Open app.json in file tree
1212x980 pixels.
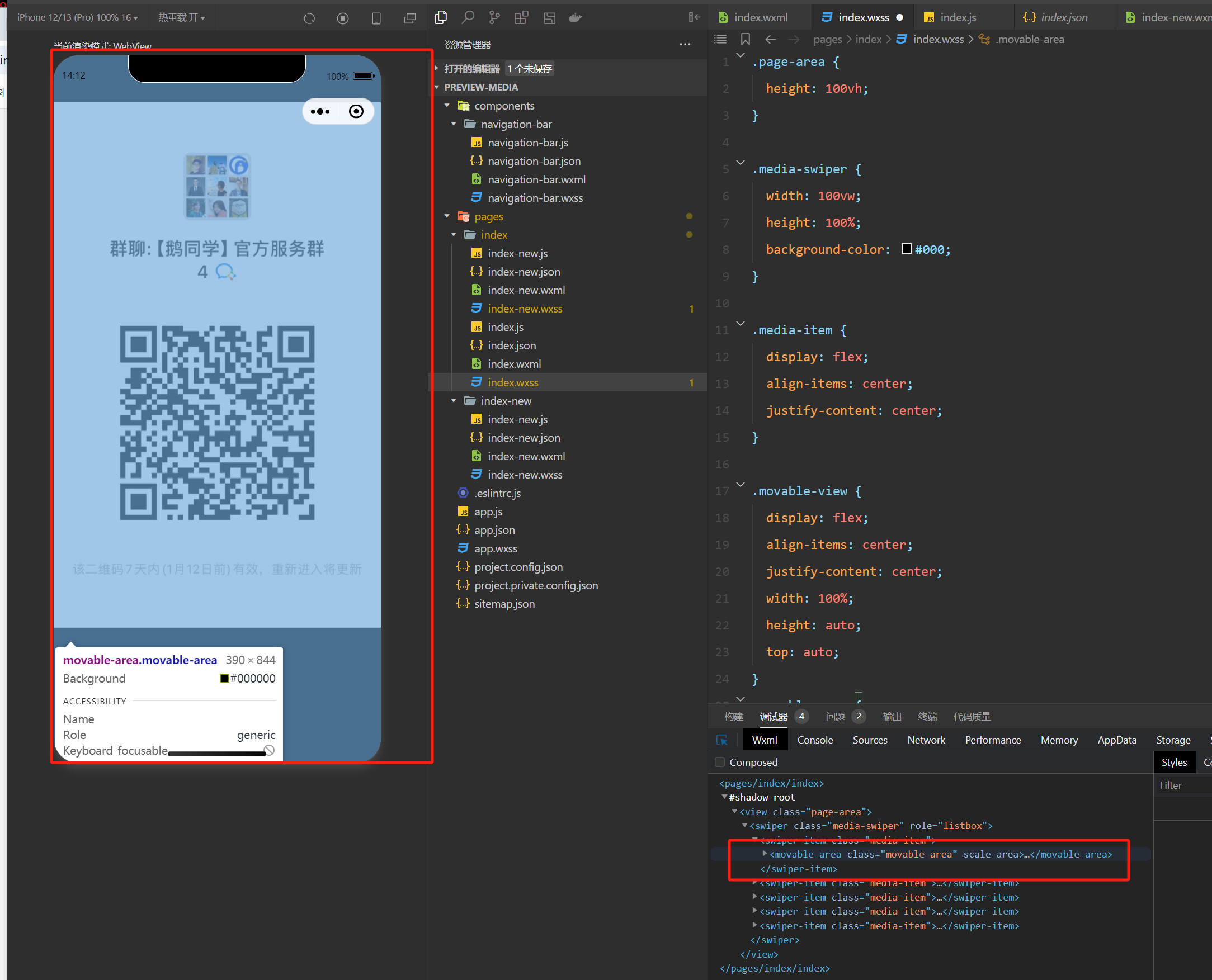point(494,529)
